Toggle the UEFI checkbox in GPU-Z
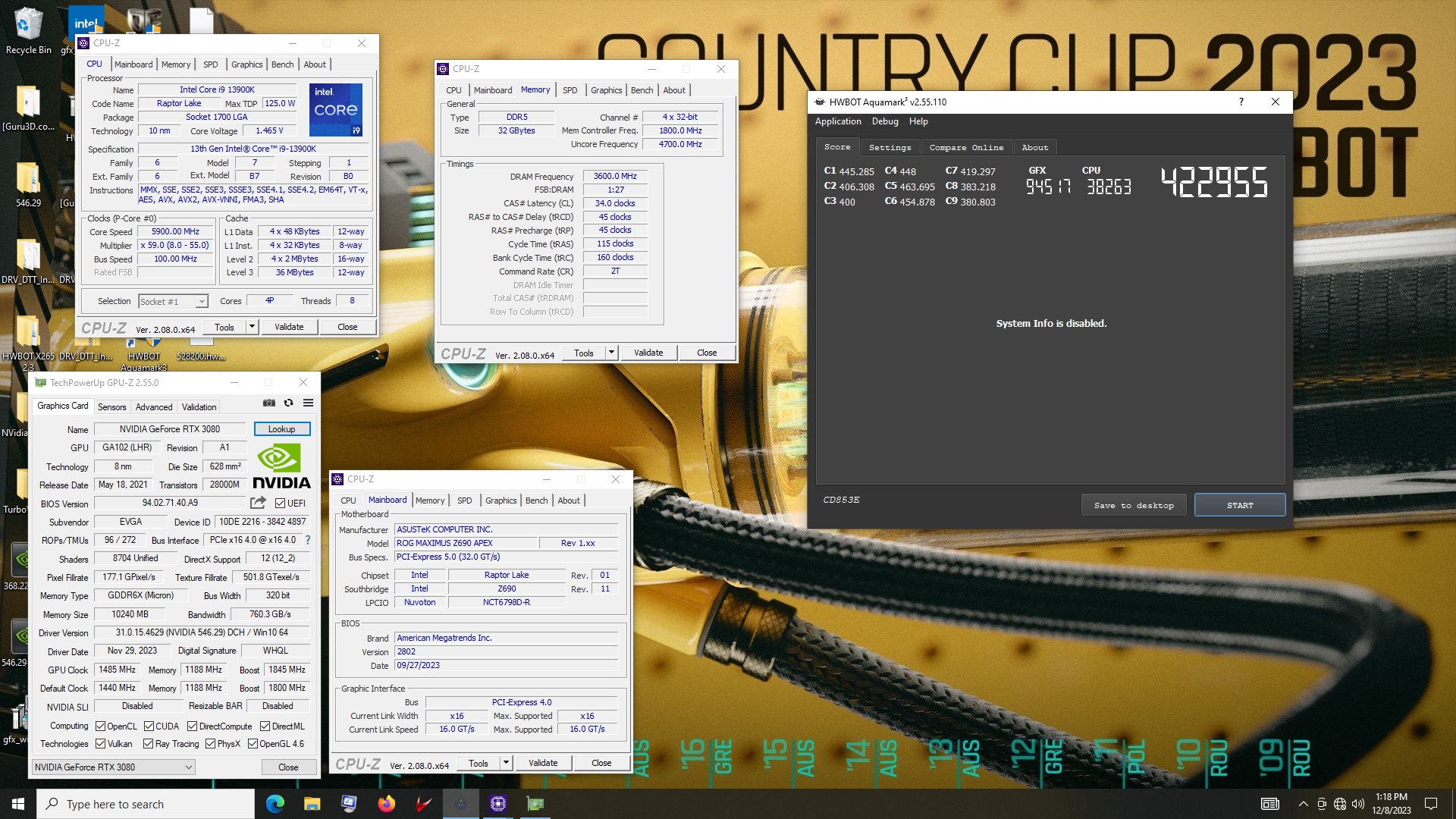The height and width of the screenshot is (819, 1456). click(x=280, y=503)
